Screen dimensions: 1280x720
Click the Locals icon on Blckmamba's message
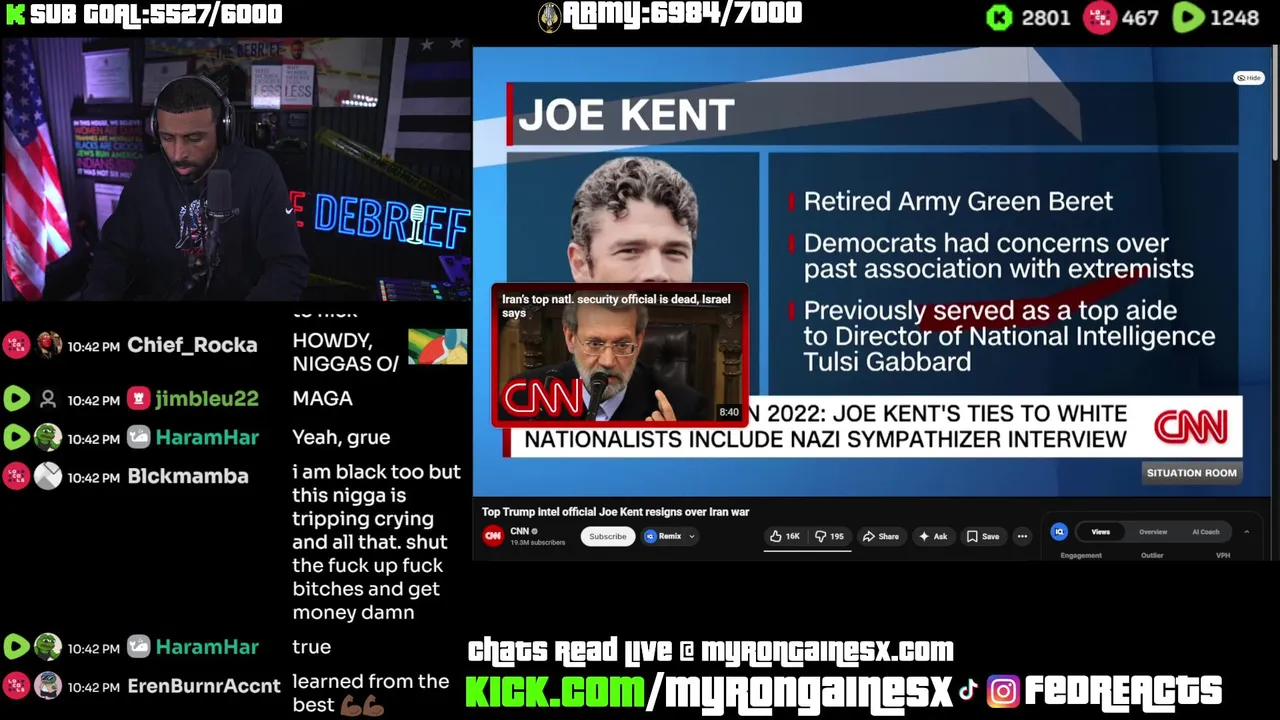[16, 477]
